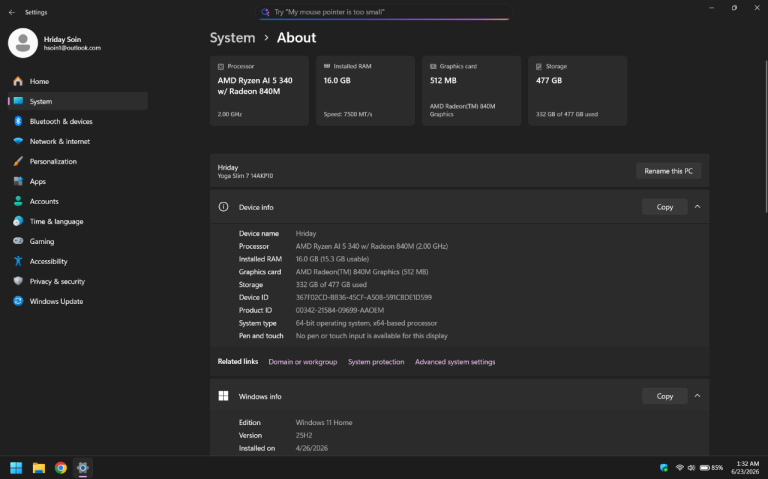The image size is (768, 479).
Task: Navigate to Personalization settings
Action: 78,161
